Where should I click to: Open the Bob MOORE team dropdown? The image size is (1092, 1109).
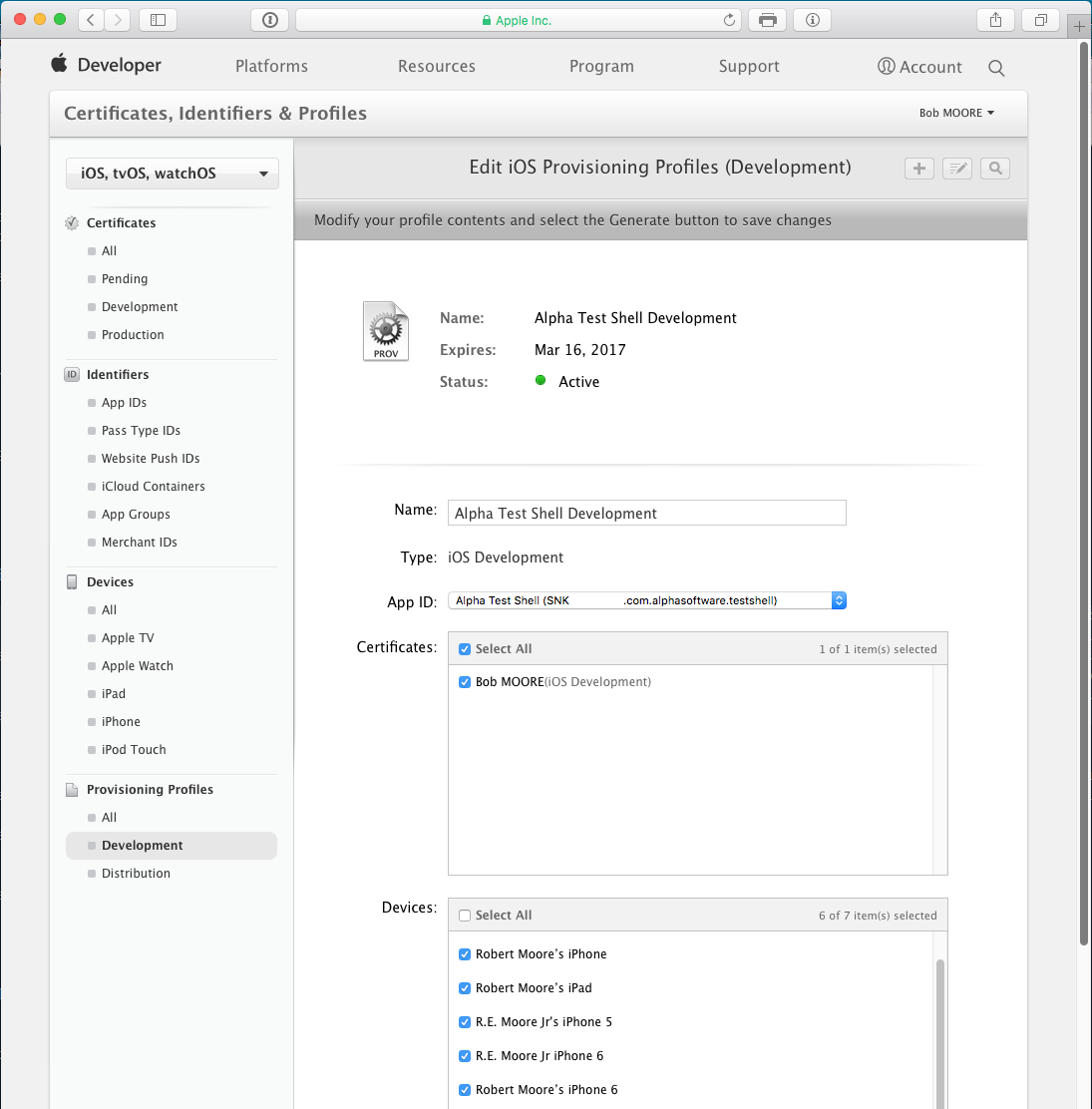(x=956, y=113)
